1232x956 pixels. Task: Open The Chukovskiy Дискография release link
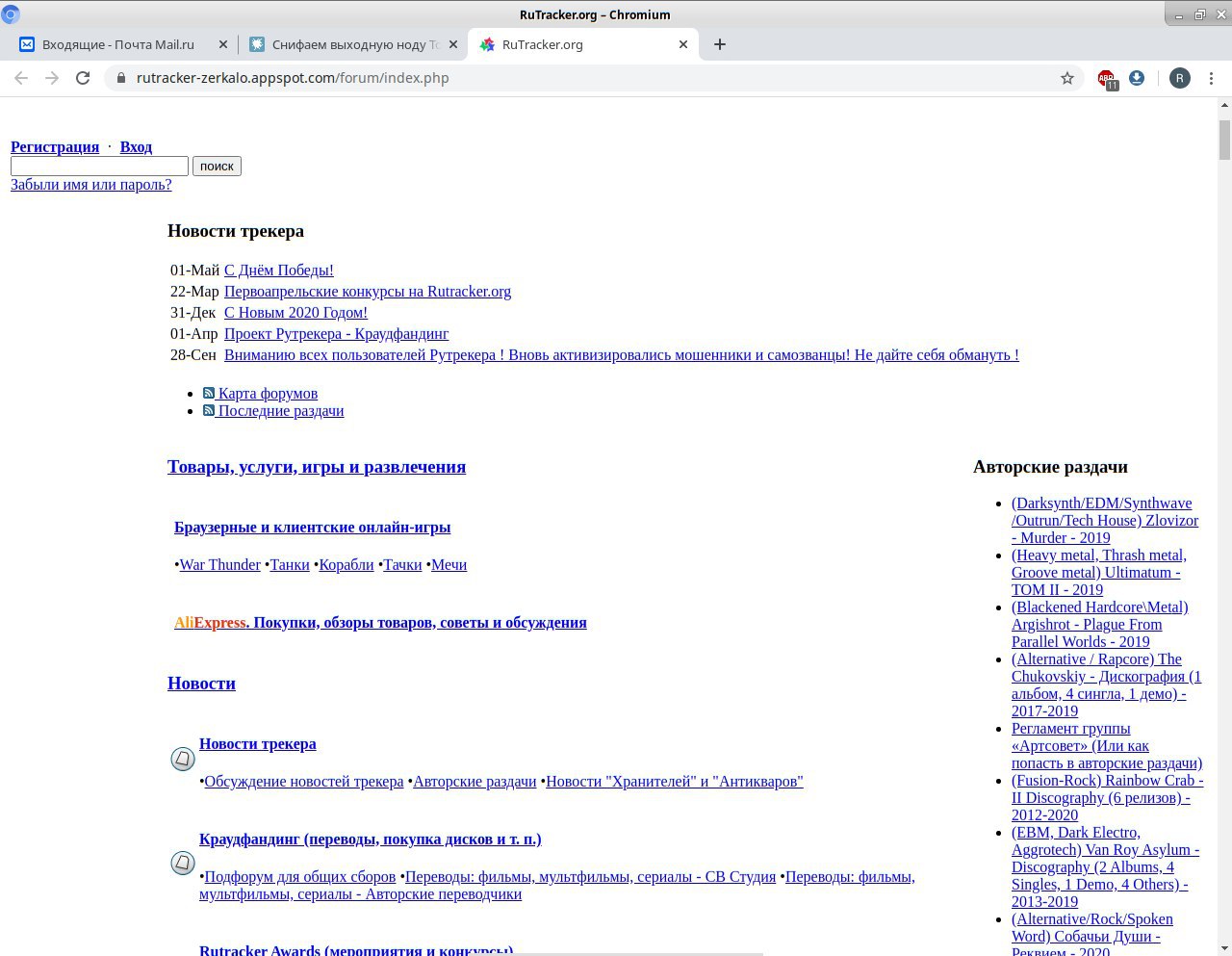pyautogui.click(x=1106, y=685)
